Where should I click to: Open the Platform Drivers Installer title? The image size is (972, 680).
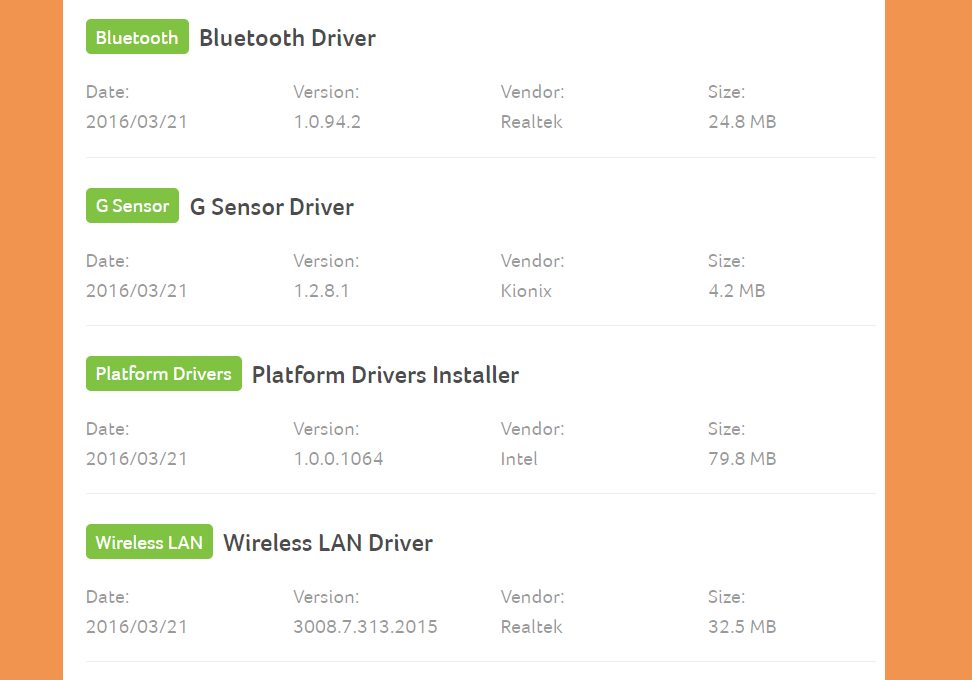[x=385, y=374]
